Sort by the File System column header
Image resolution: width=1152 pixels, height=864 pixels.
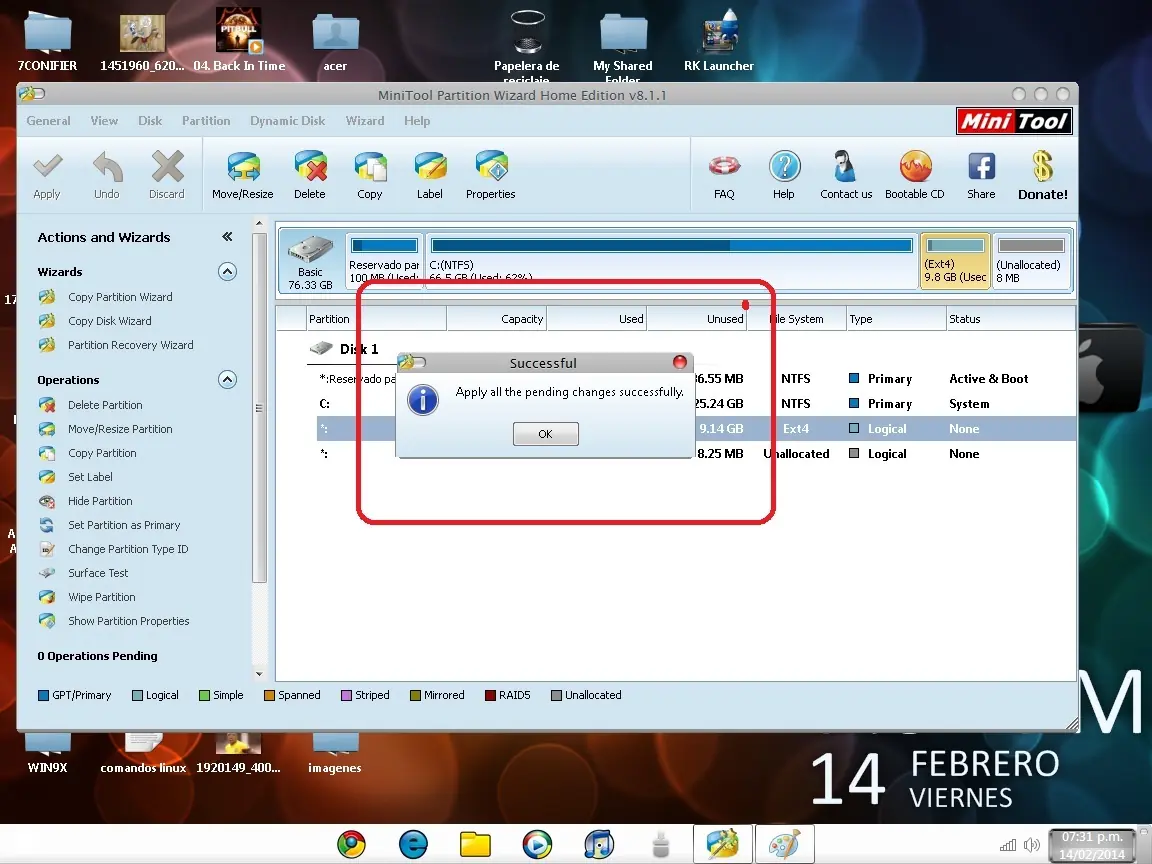[796, 319]
